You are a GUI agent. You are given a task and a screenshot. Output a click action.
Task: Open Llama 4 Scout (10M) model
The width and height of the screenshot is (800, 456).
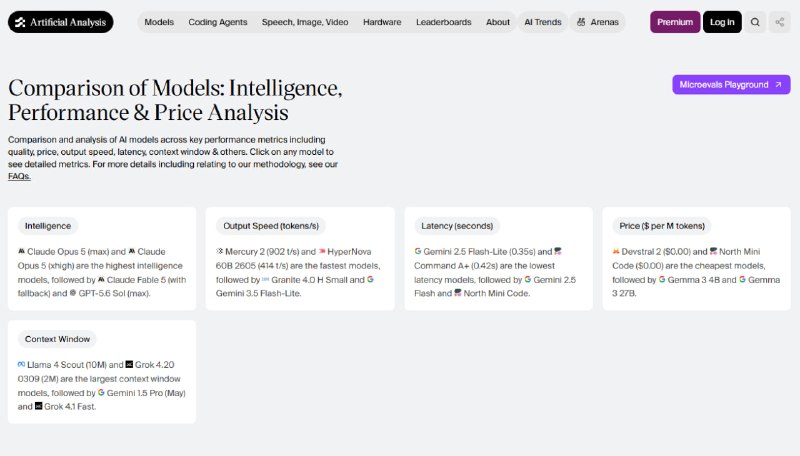(x=67, y=365)
